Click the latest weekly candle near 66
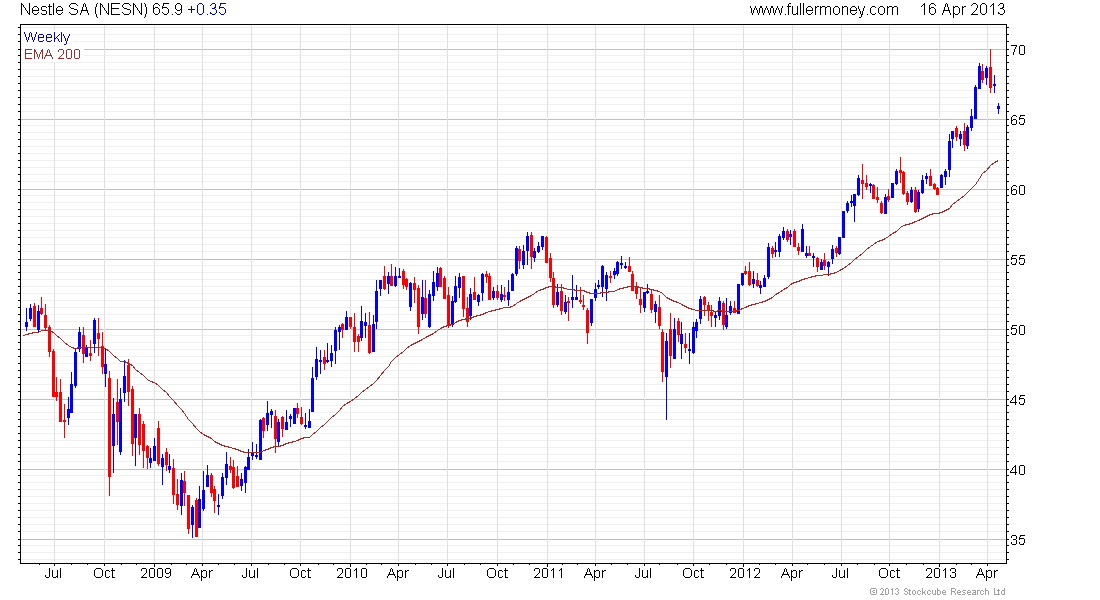Image resolution: width=1100 pixels, height=600 pixels. coord(998,107)
